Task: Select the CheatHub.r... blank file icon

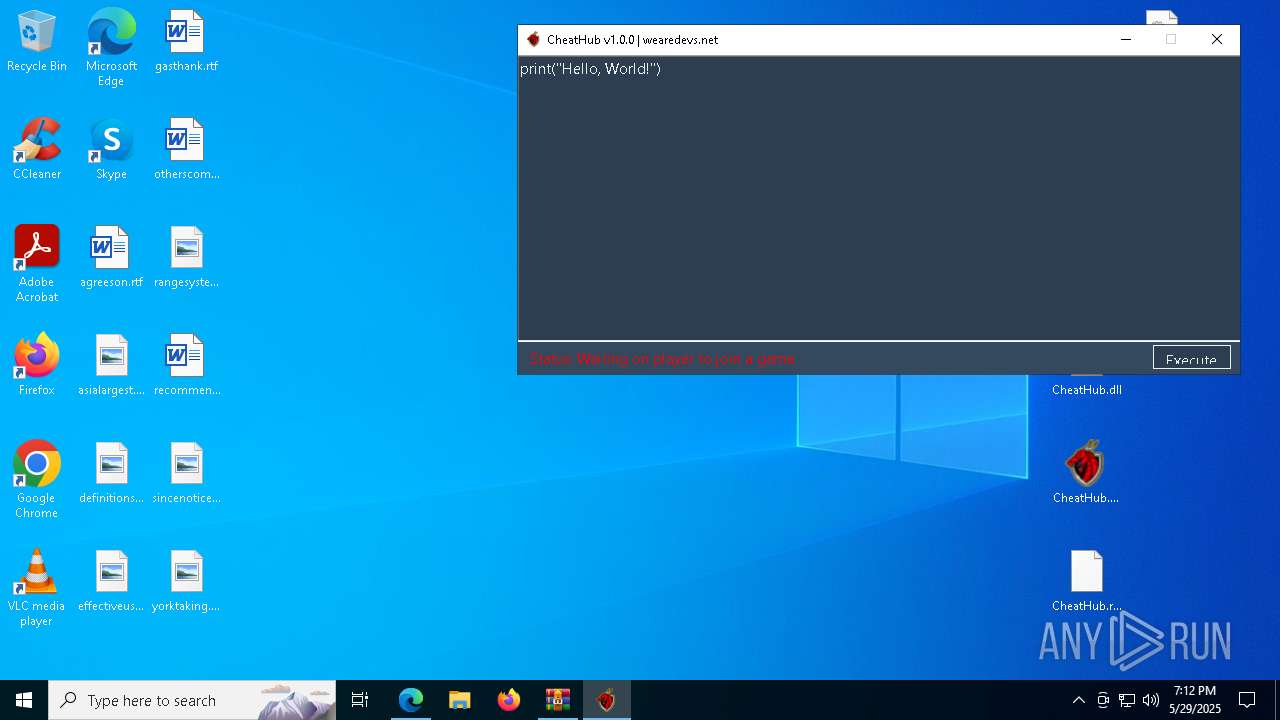Action: pyautogui.click(x=1086, y=582)
